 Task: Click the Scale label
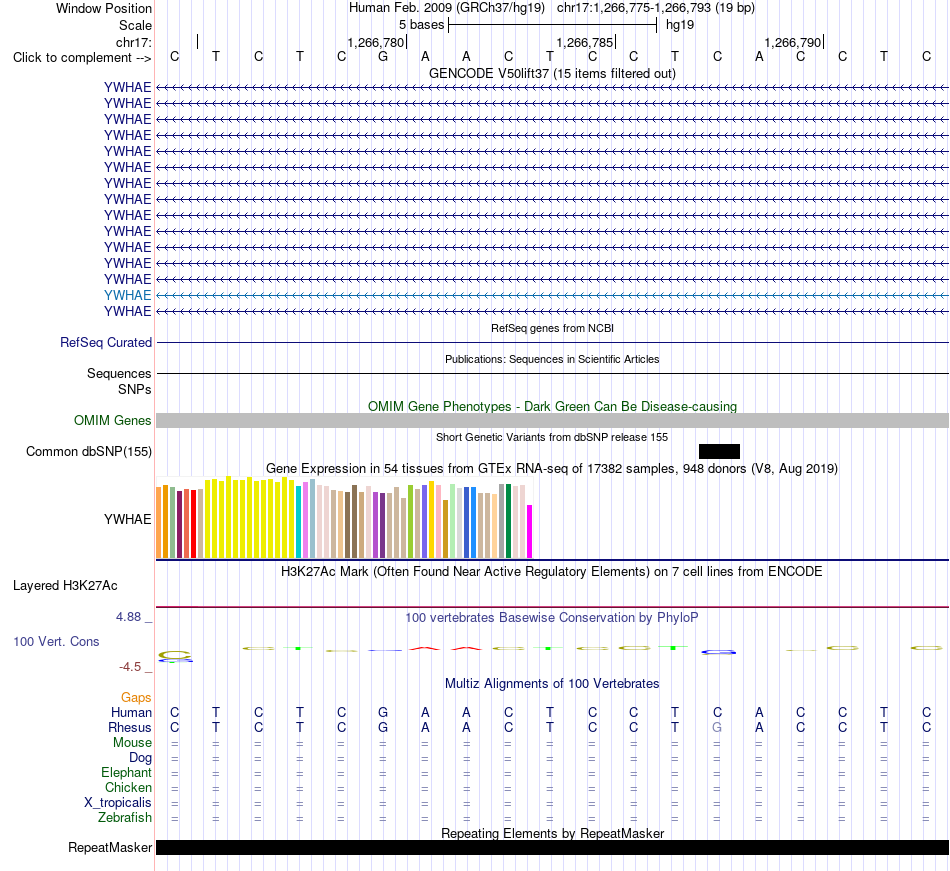(x=135, y=25)
